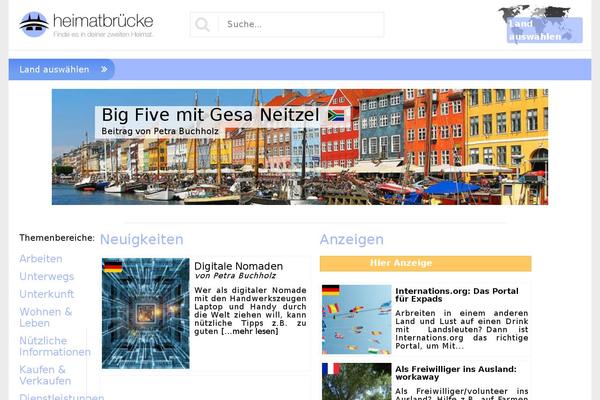Open the Digitale Nomaden tunnel thumbnail
600x400 pixels.
(146, 313)
